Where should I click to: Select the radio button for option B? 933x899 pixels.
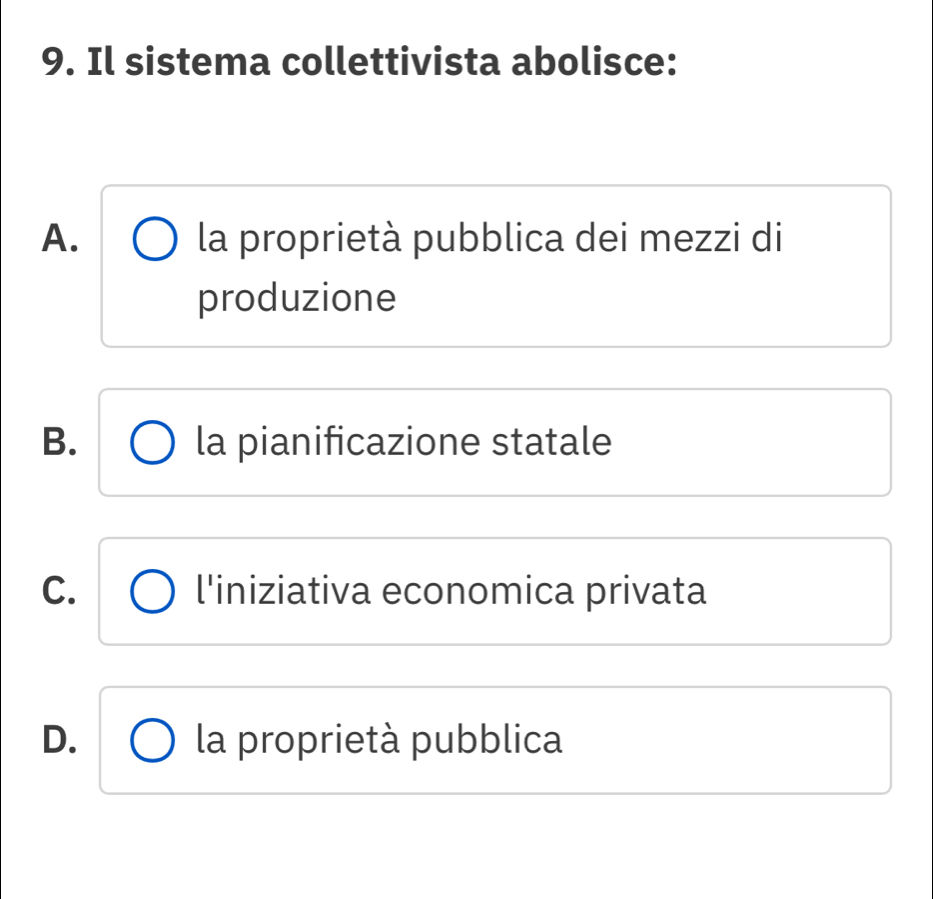pyautogui.click(x=151, y=443)
